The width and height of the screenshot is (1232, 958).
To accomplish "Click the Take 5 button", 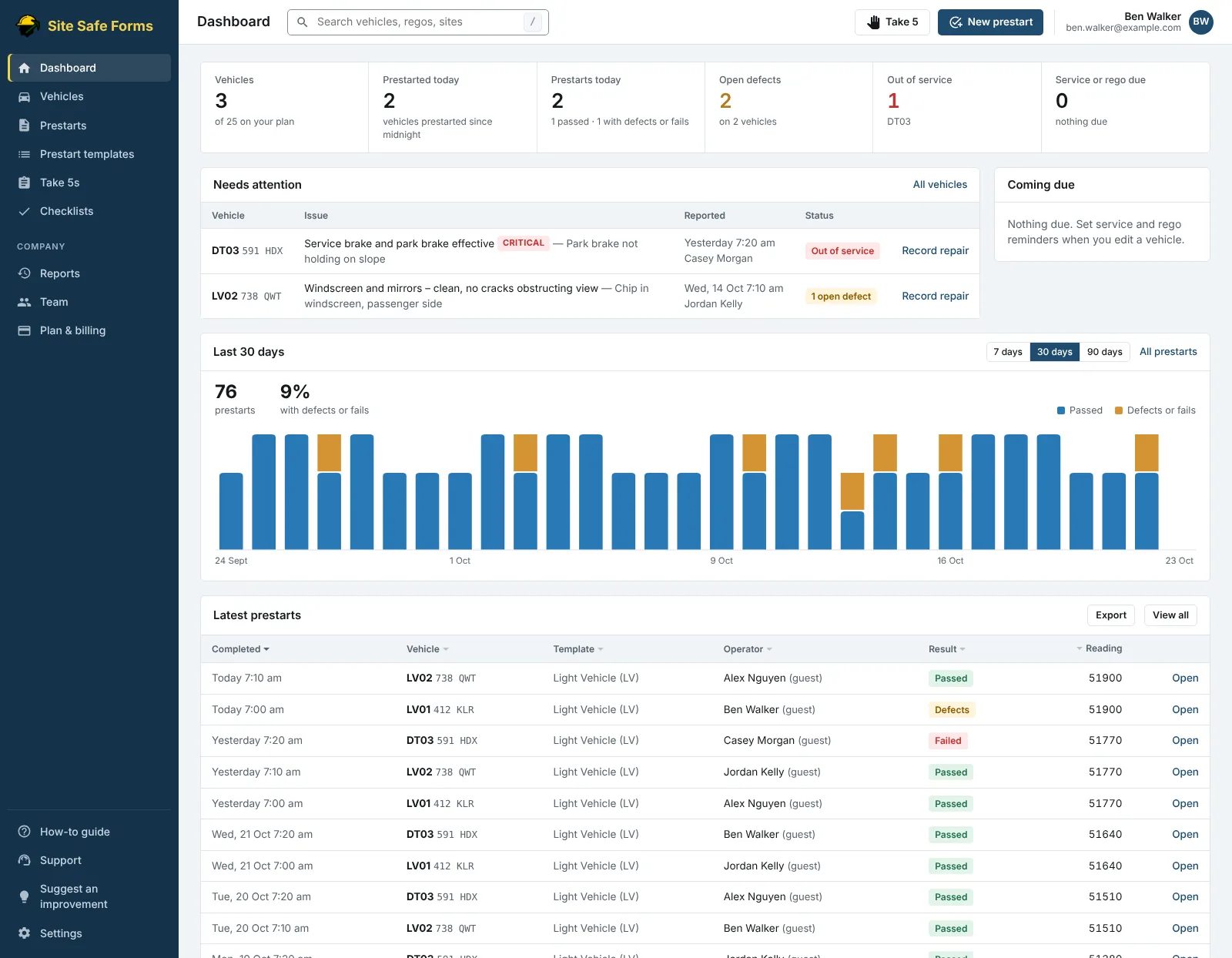I will click(x=892, y=22).
